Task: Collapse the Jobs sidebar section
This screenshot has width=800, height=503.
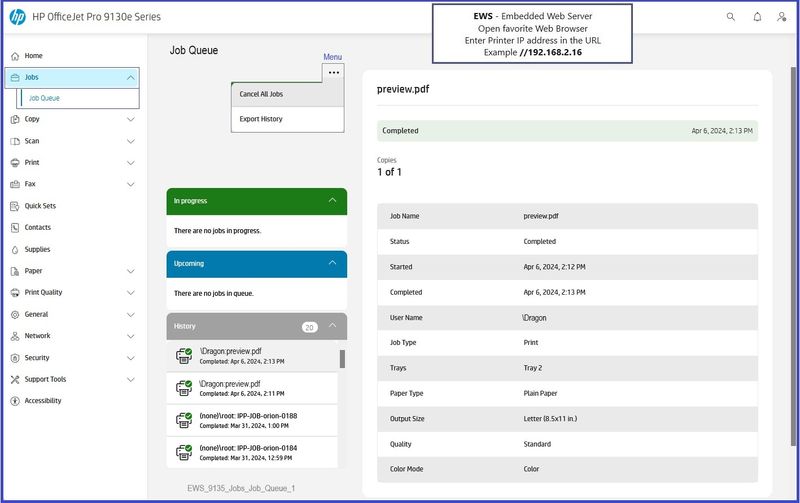Action: coord(131,78)
